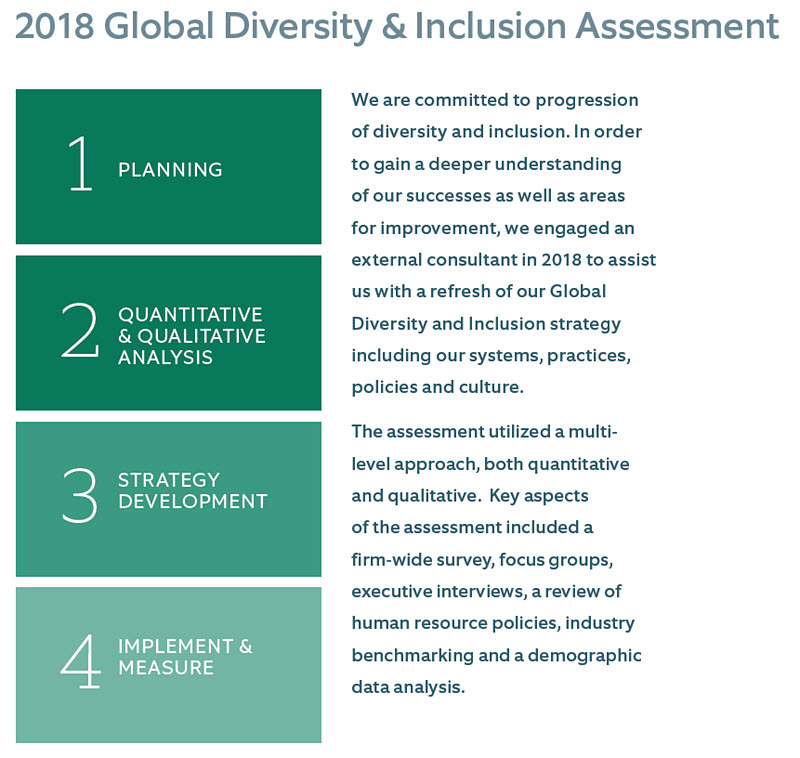Image resolution: width=800 pixels, height=758 pixels.
Task: Select the '1 Planning' step box
Action: pyautogui.click(x=168, y=166)
